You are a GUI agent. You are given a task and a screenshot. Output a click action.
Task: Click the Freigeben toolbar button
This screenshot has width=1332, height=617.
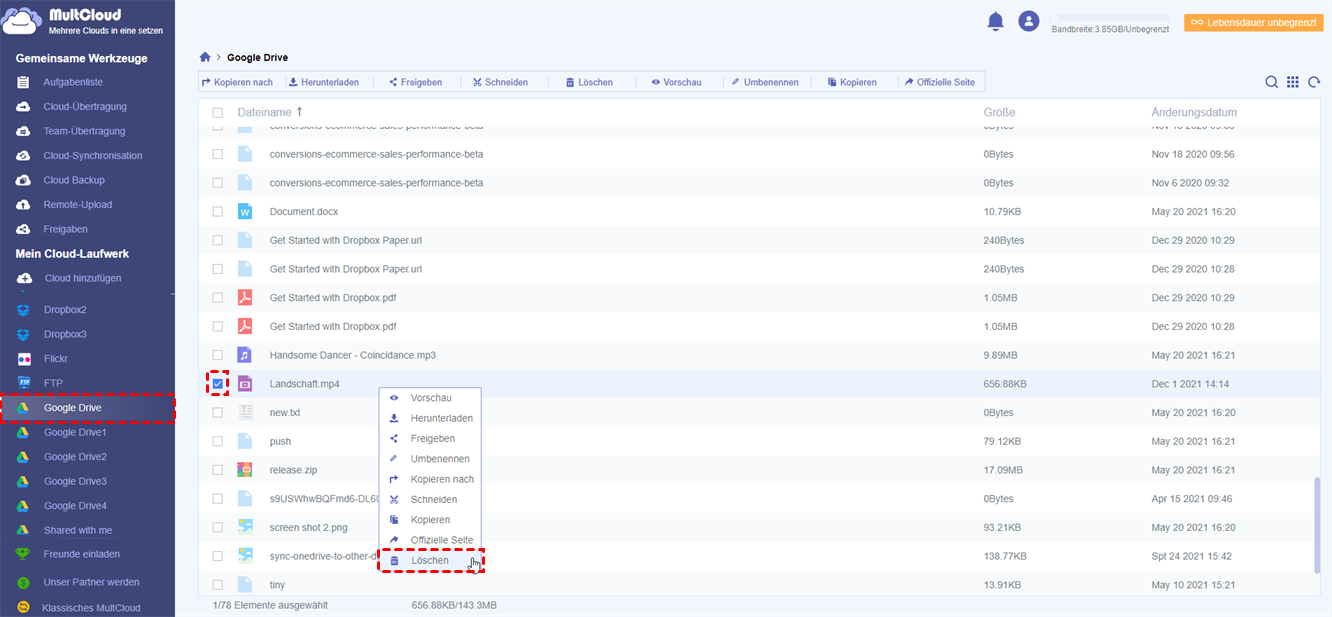(415, 82)
